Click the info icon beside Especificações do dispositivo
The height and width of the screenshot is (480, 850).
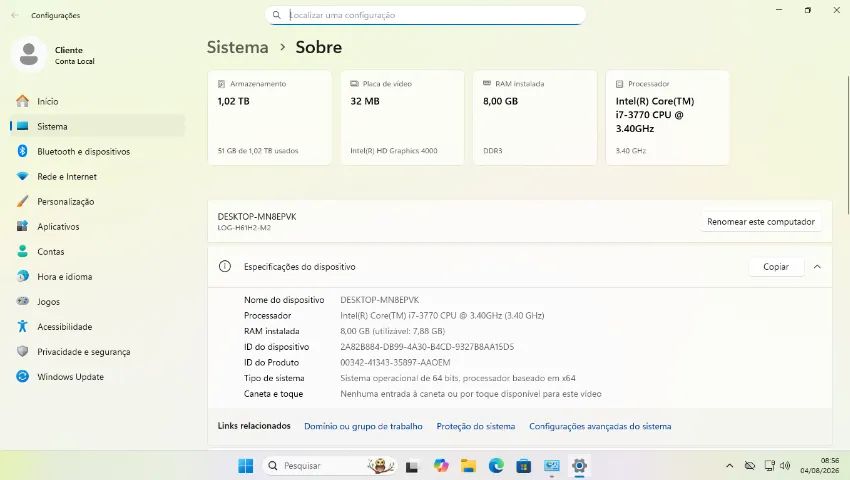pyautogui.click(x=224, y=266)
